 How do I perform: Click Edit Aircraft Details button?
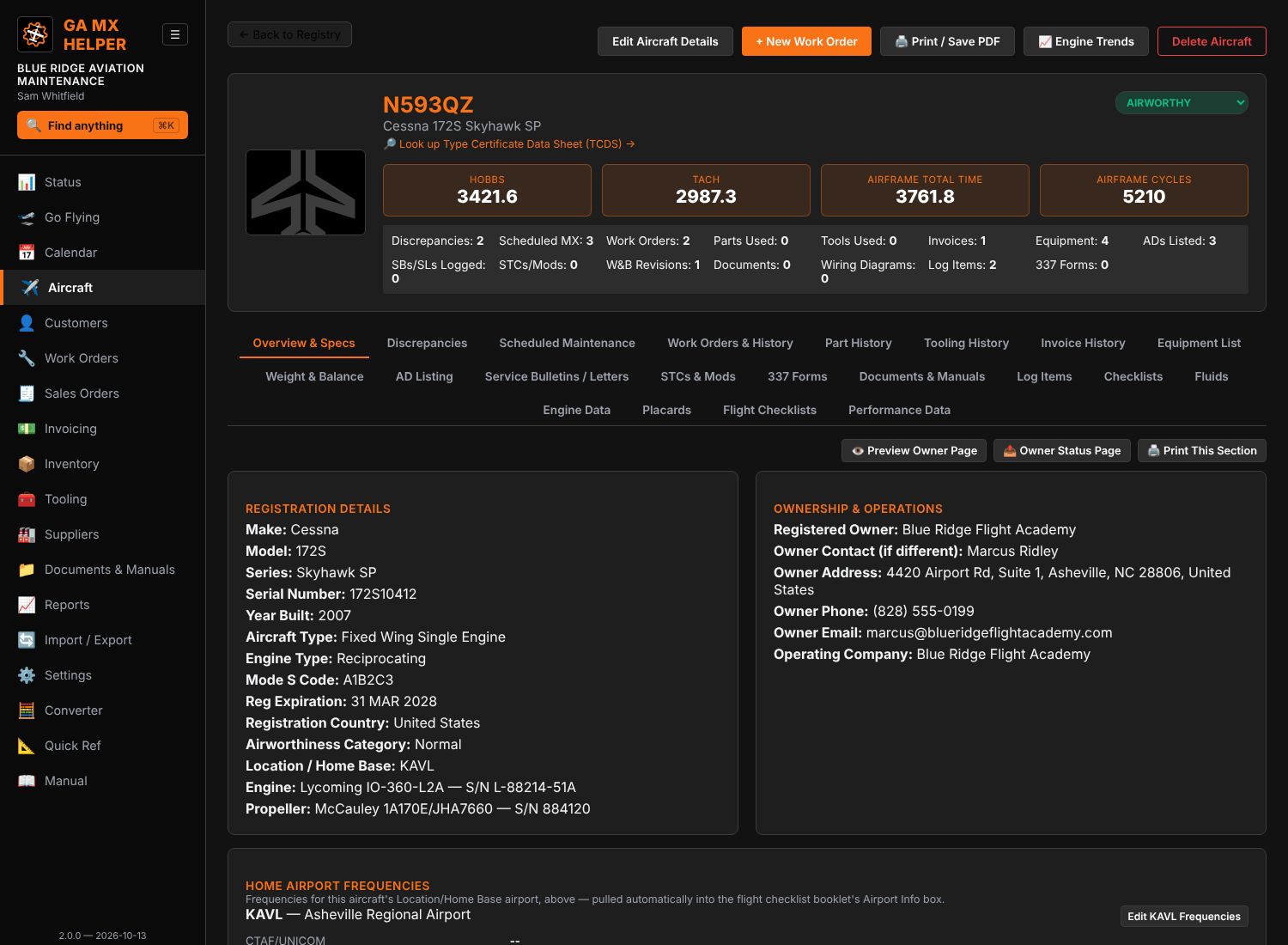665,41
